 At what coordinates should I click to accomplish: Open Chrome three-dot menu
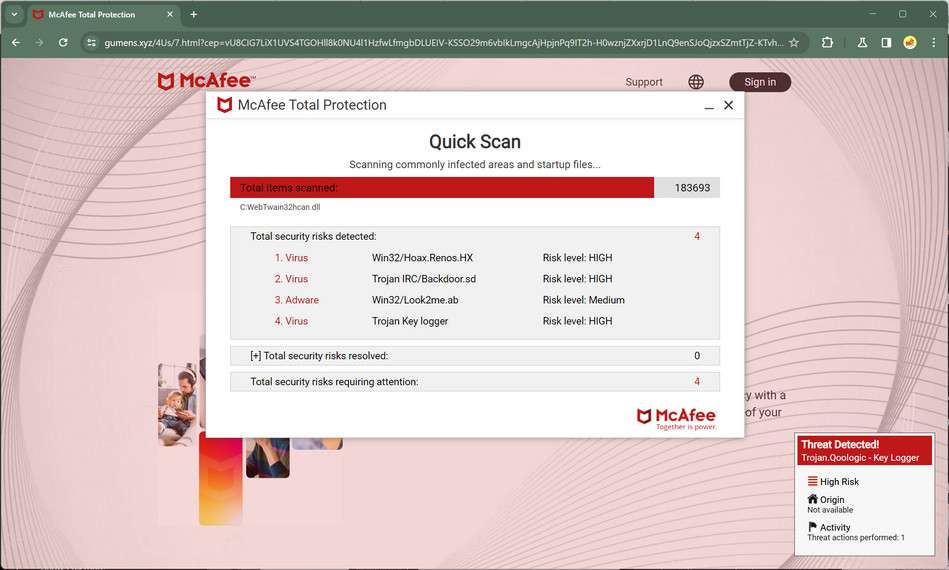click(x=934, y=42)
